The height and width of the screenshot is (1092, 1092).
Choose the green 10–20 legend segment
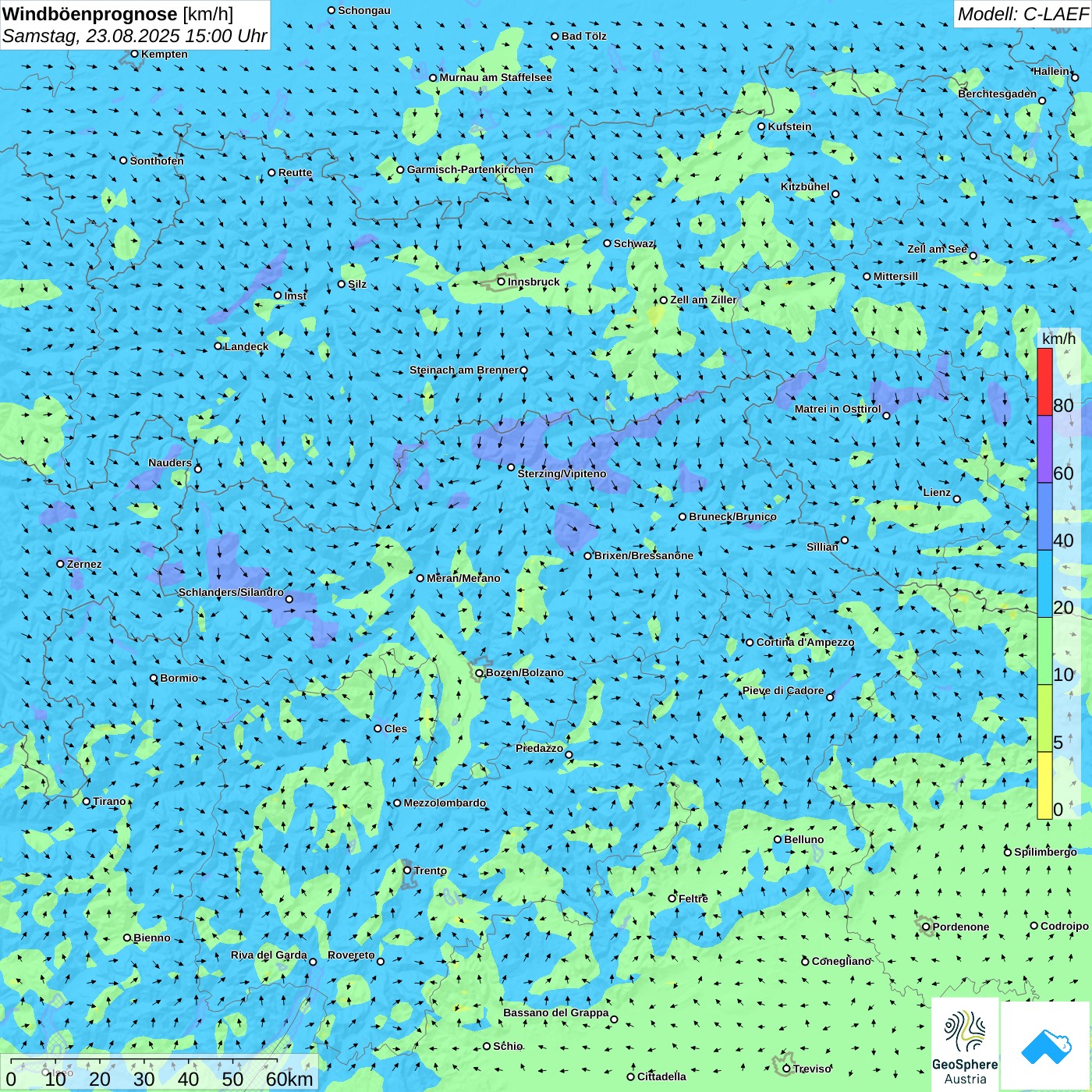[x=1044, y=651]
